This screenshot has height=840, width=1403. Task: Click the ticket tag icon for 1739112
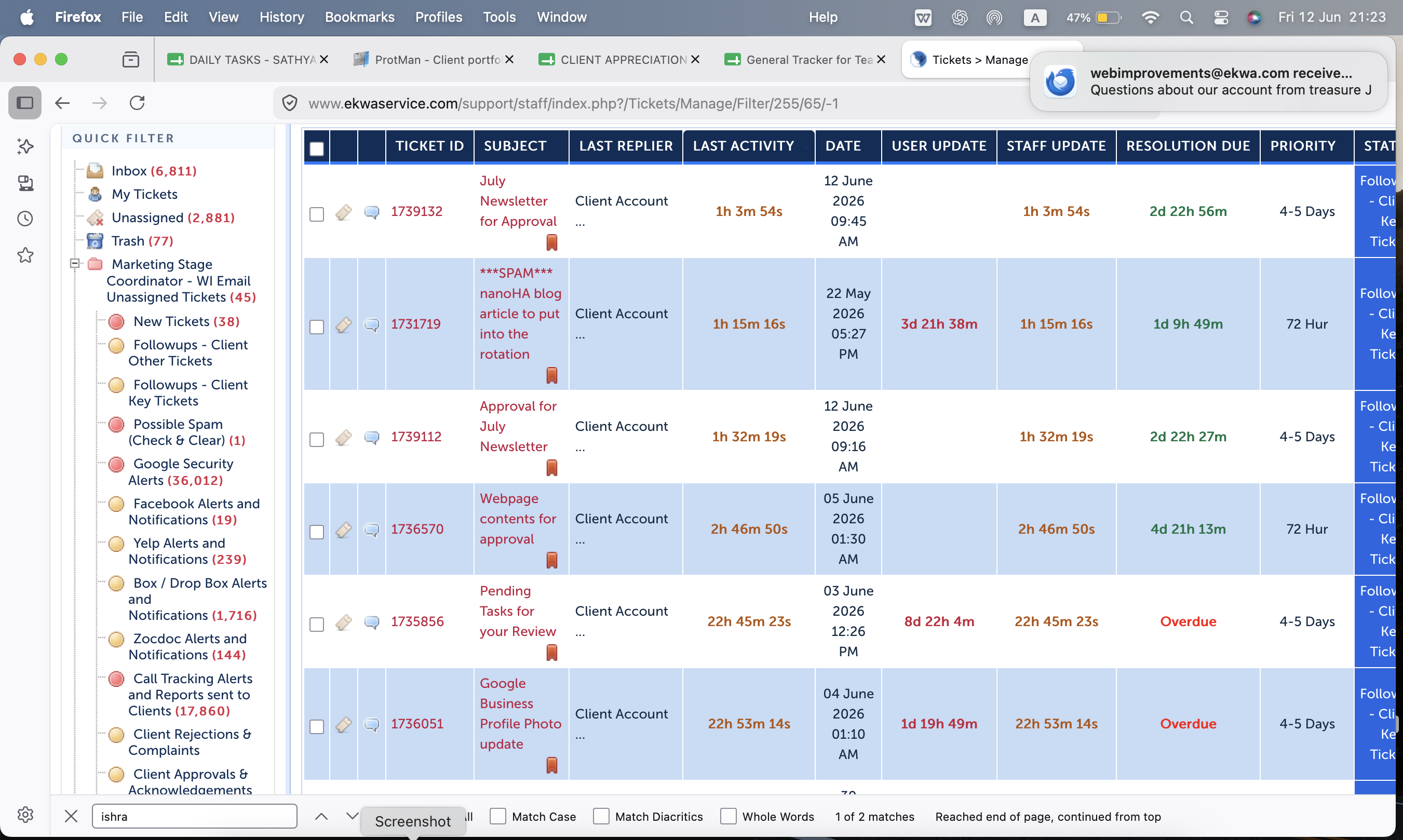click(344, 438)
